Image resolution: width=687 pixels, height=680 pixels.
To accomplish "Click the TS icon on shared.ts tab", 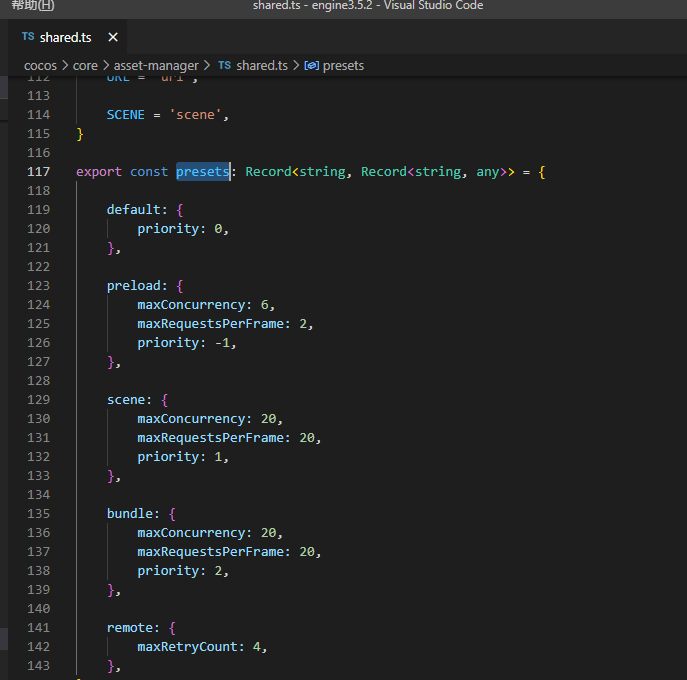I will click(x=27, y=37).
